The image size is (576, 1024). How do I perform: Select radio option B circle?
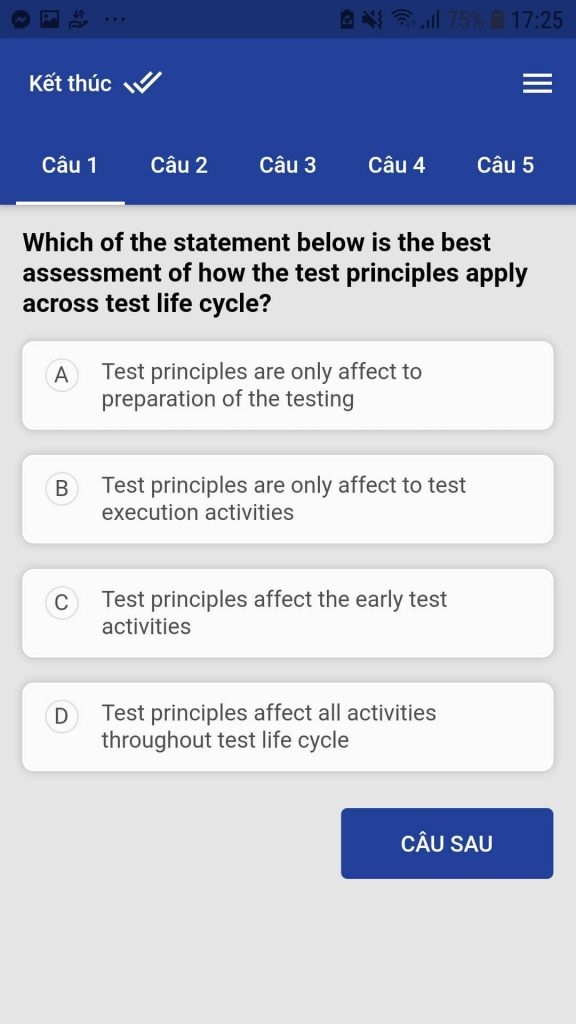coord(61,489)
